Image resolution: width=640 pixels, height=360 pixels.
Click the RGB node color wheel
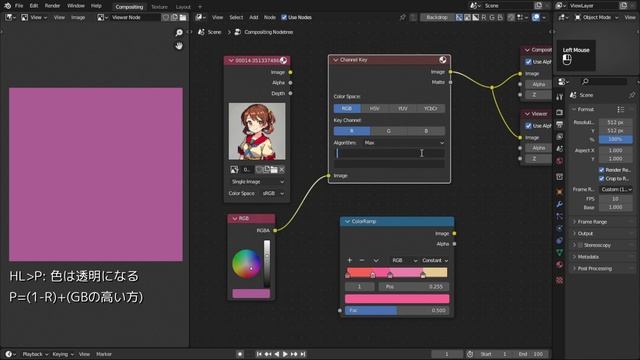click(x=246, y=264)
